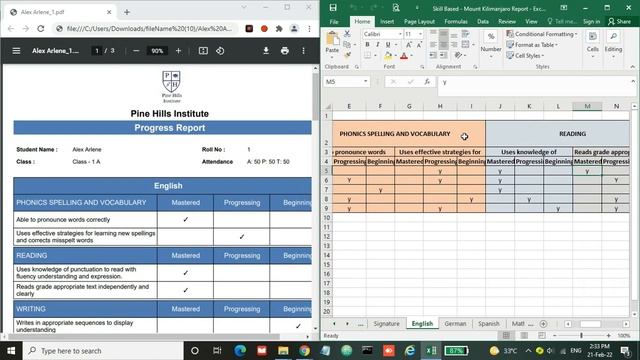Image resolution: width=640 pixels, height=360 pixels.
Task: Apply the yellow fill color
Action: [388, 56]
